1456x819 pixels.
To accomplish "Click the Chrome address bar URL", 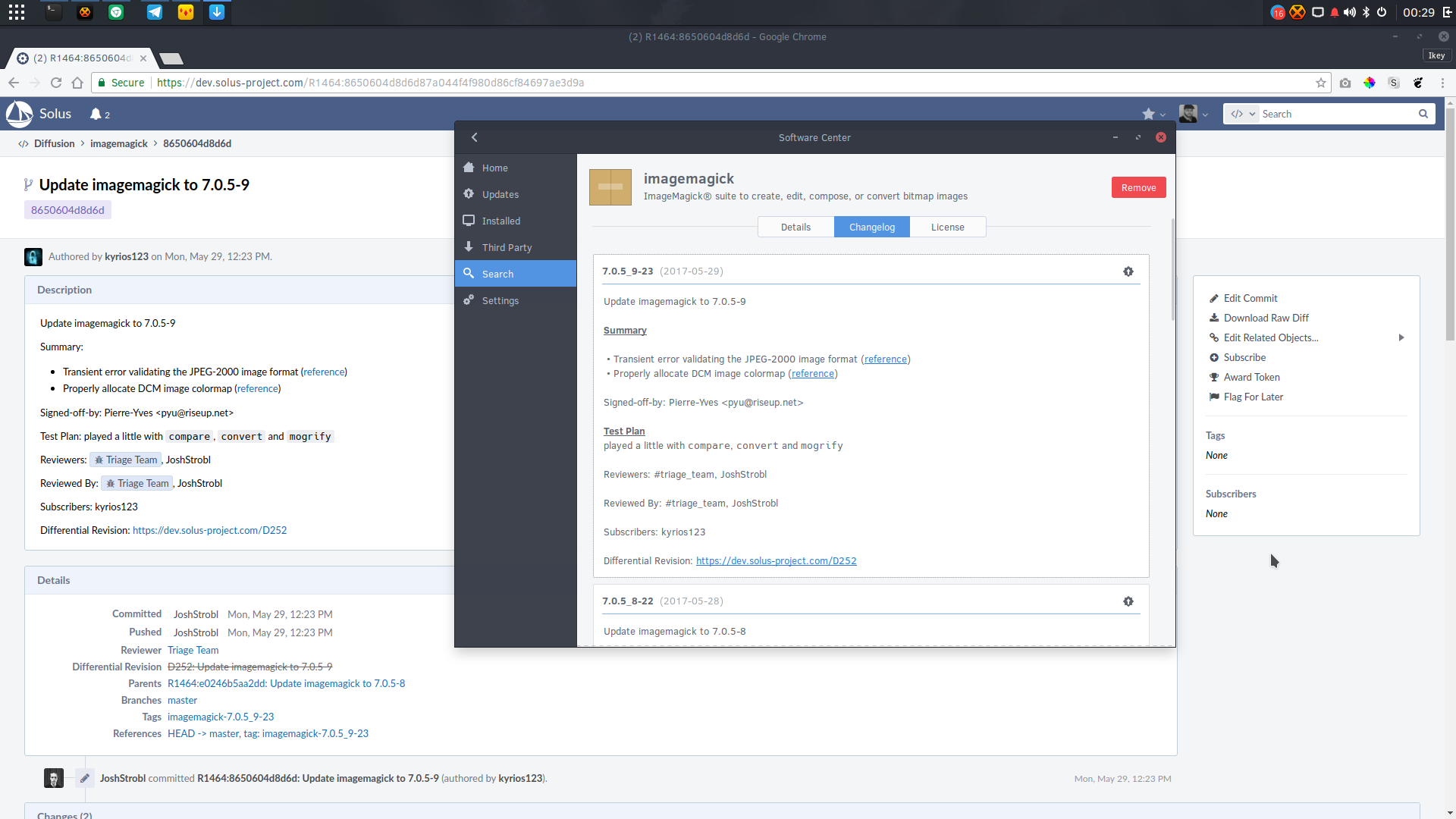I will coord(370,83).
